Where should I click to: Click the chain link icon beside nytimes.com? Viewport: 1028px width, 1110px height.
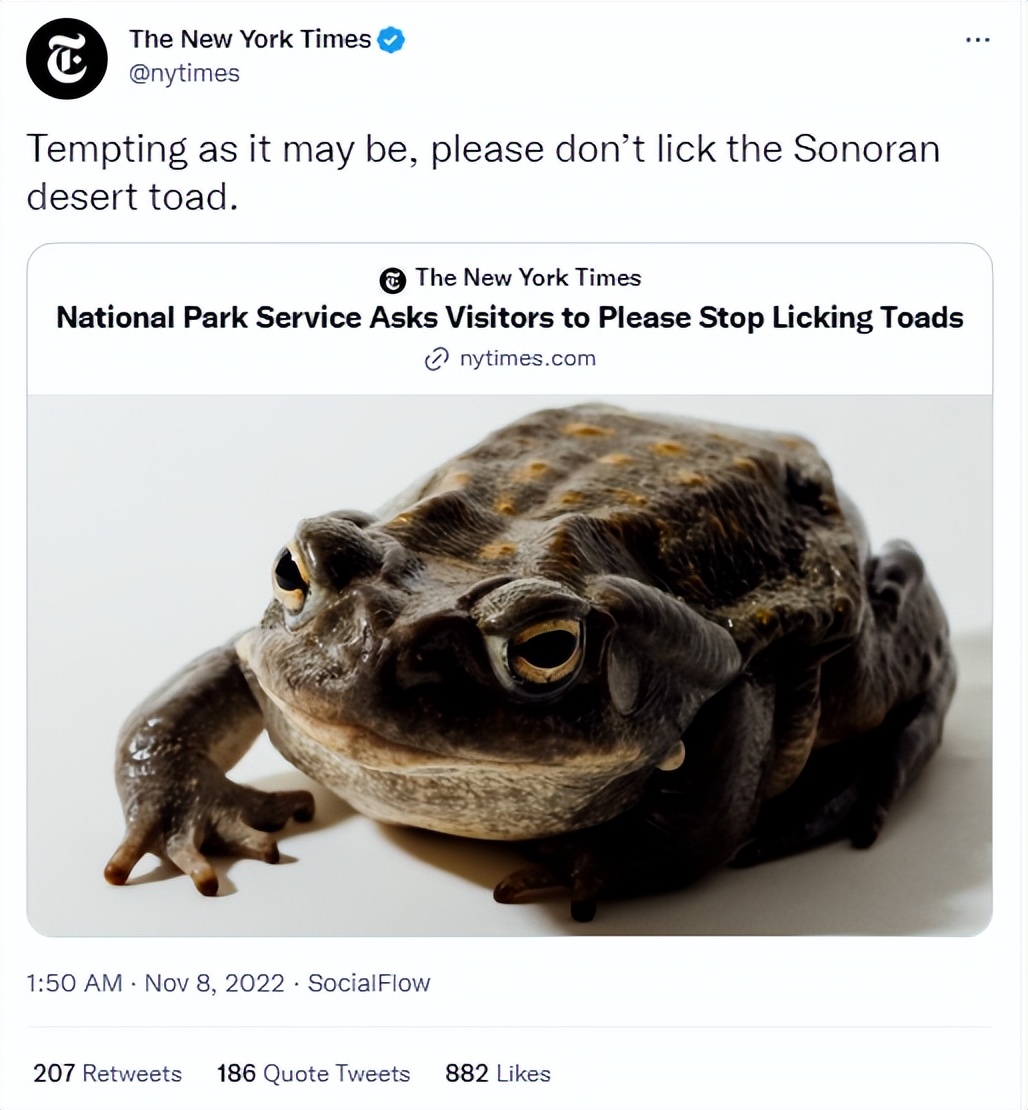tap(437, 359)
